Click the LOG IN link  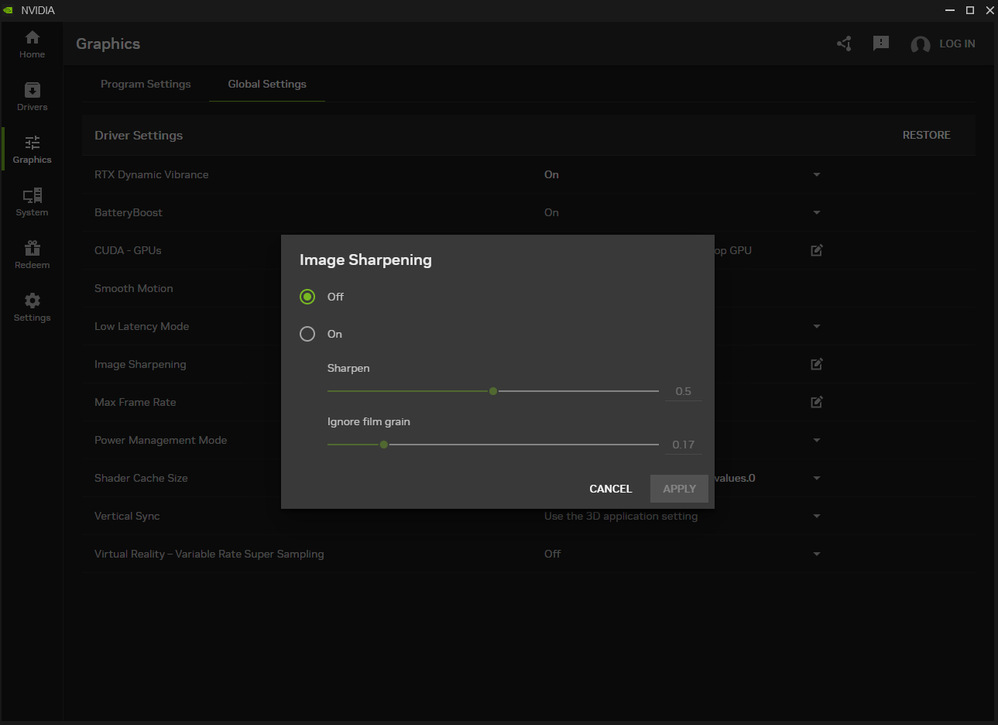tap(957, 44)
